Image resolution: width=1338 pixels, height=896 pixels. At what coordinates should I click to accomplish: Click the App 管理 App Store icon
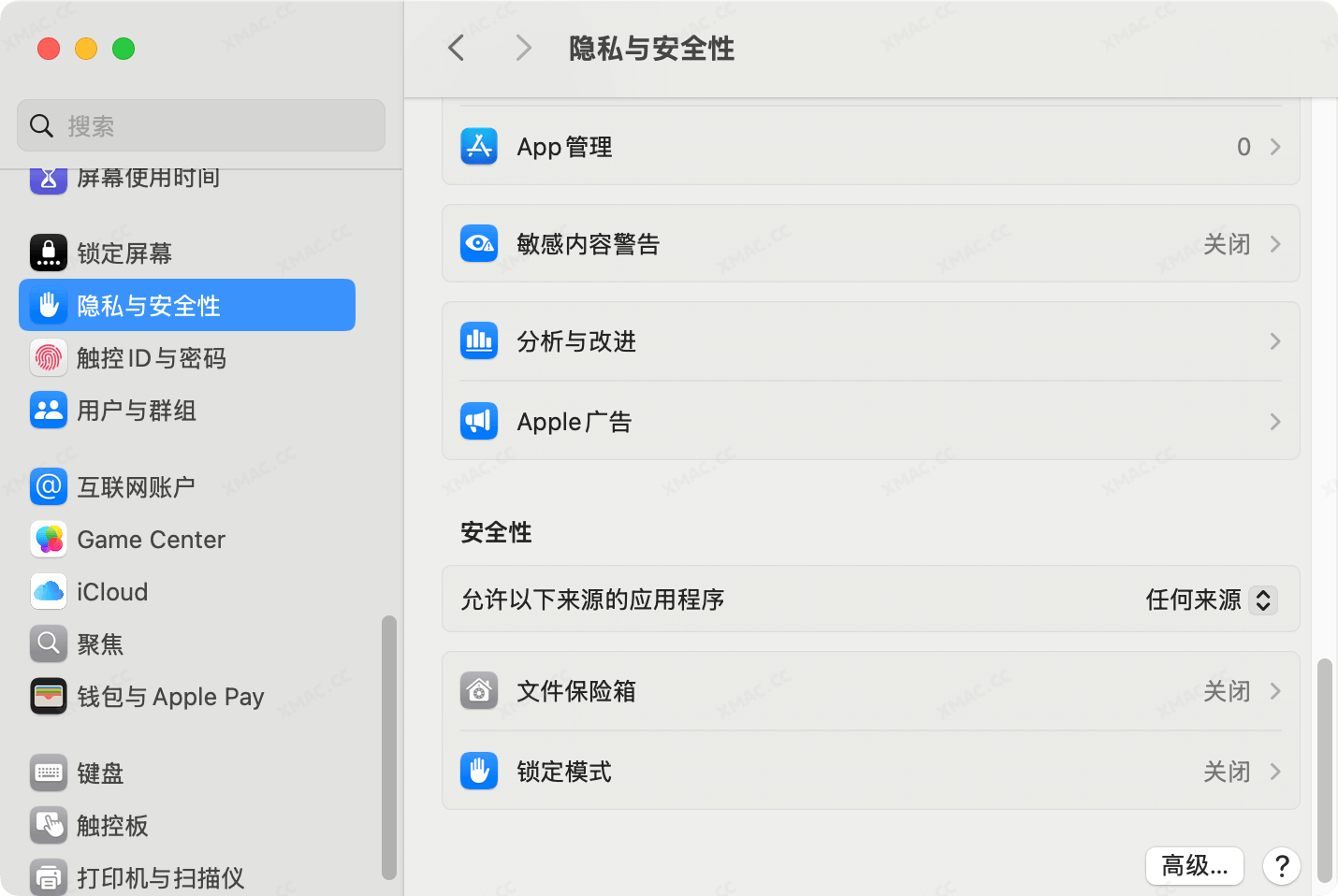pos(479,147)
